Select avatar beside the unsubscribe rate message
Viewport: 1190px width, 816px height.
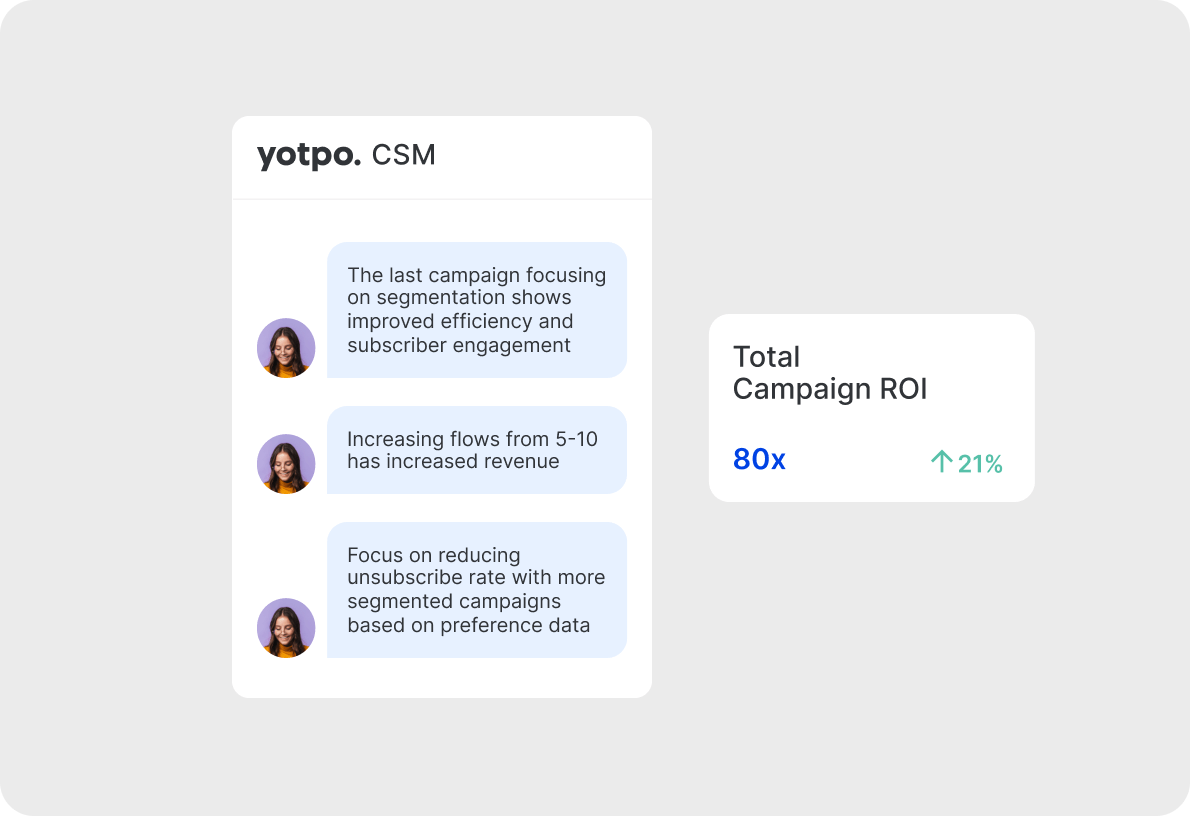[286, 628]
